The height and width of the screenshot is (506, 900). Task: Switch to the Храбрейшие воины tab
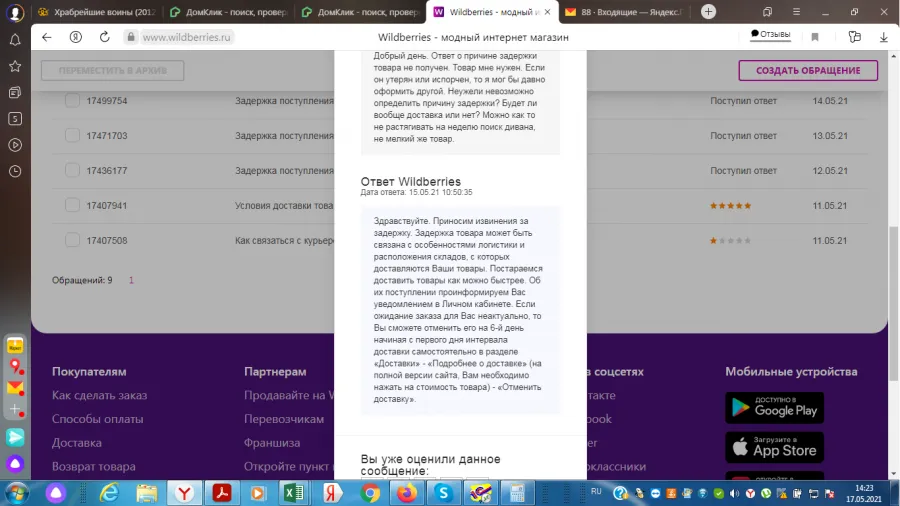point(97,12)
